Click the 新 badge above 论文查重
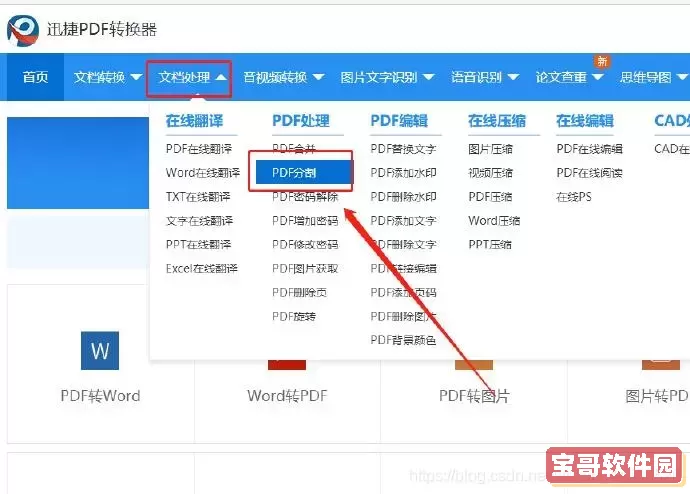The height and width of the screenshot is (494, 690). (x=602, y=61)
